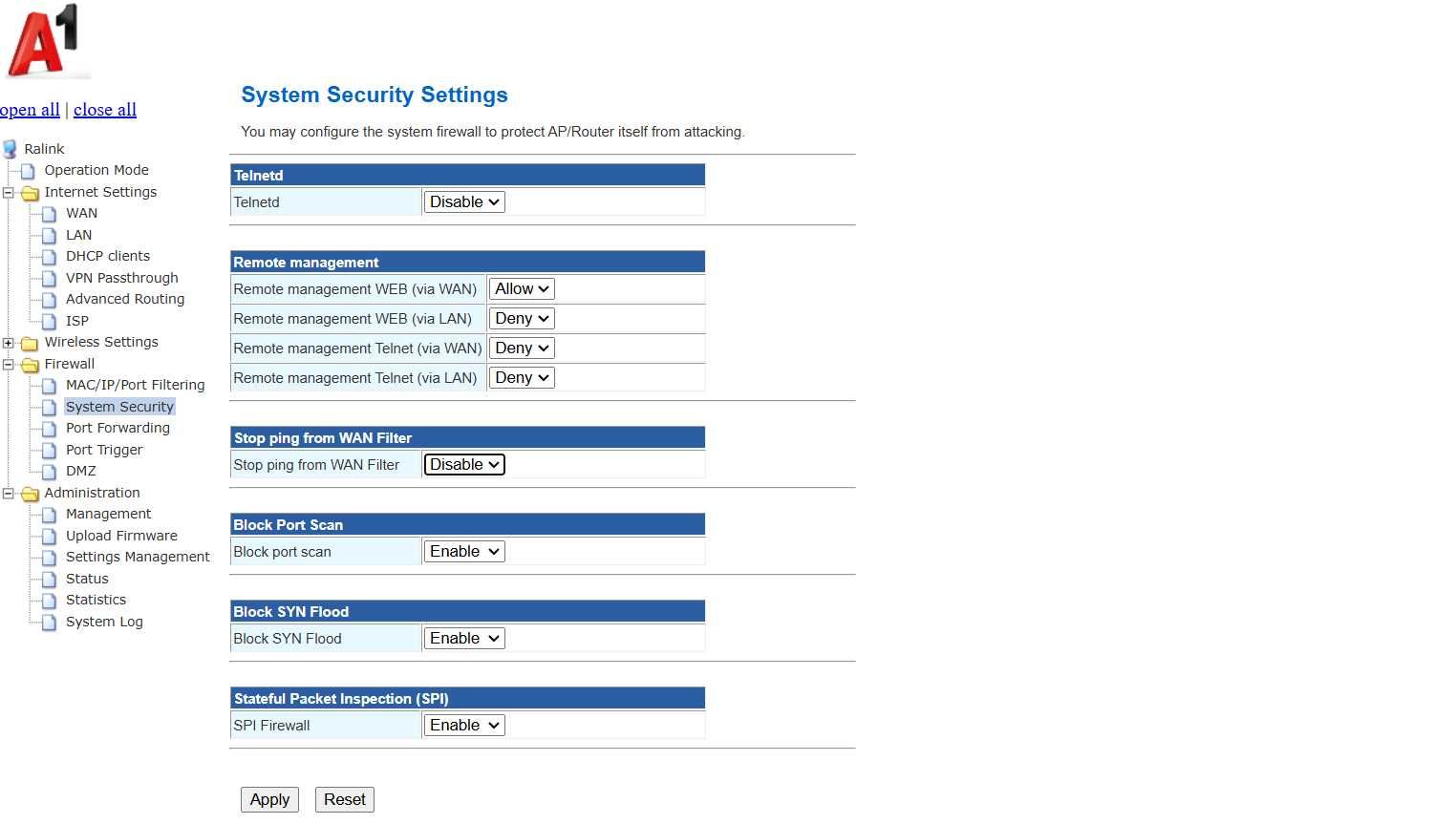1456x824 pixels.
Task: Click the DMZ page icon
Action: pyautogui.click(x=50, y=472)
